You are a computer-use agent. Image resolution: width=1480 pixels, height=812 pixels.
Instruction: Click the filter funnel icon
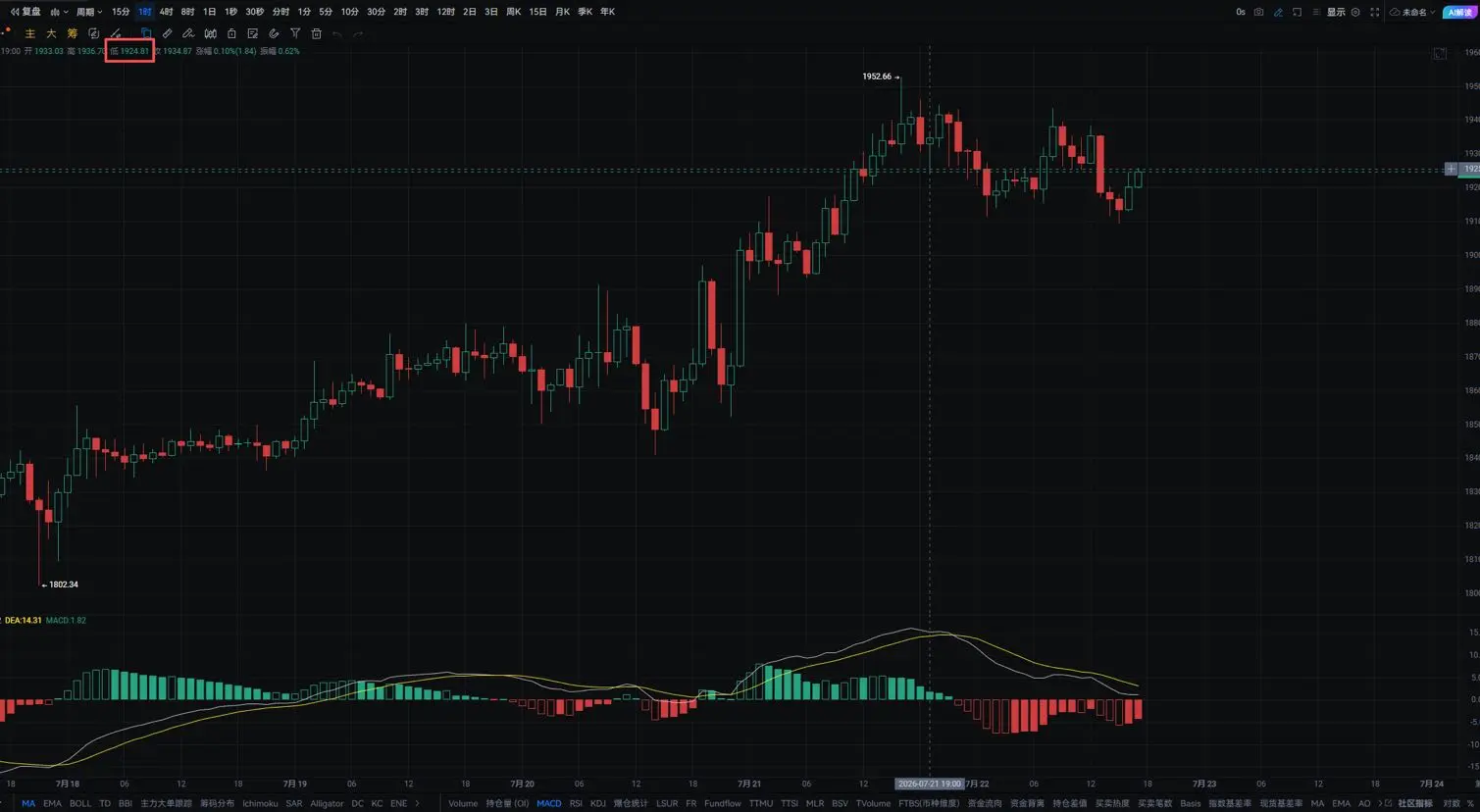(295, 33)
